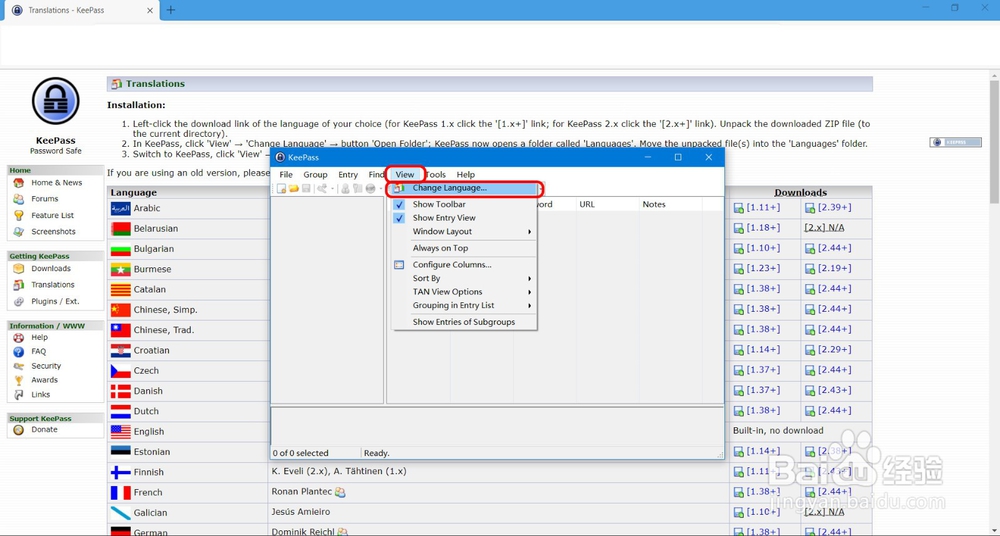Download the Dutch [1.38+] translation
The width and height of the screenshot is (1000, 536).
tap(763, 411)
